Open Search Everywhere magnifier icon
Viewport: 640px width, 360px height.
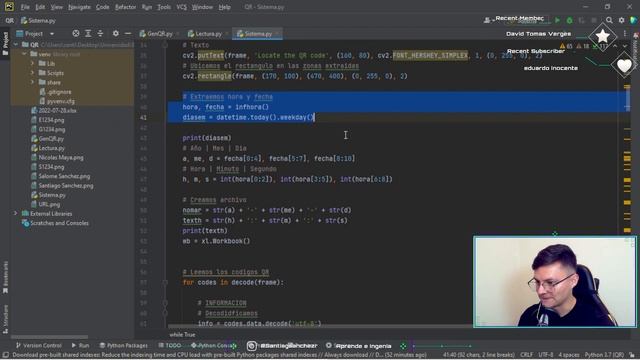click(x=609, y=20)
